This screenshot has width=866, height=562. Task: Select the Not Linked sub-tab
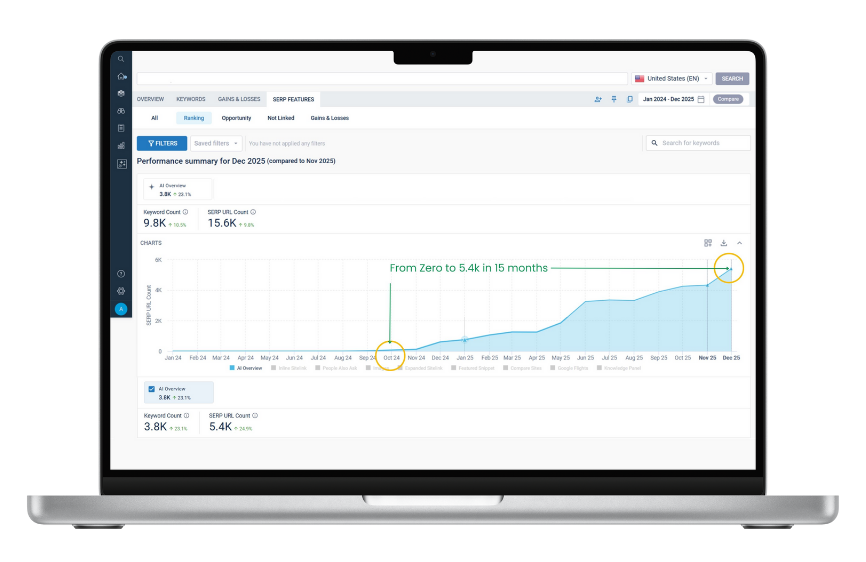point(281,118)
